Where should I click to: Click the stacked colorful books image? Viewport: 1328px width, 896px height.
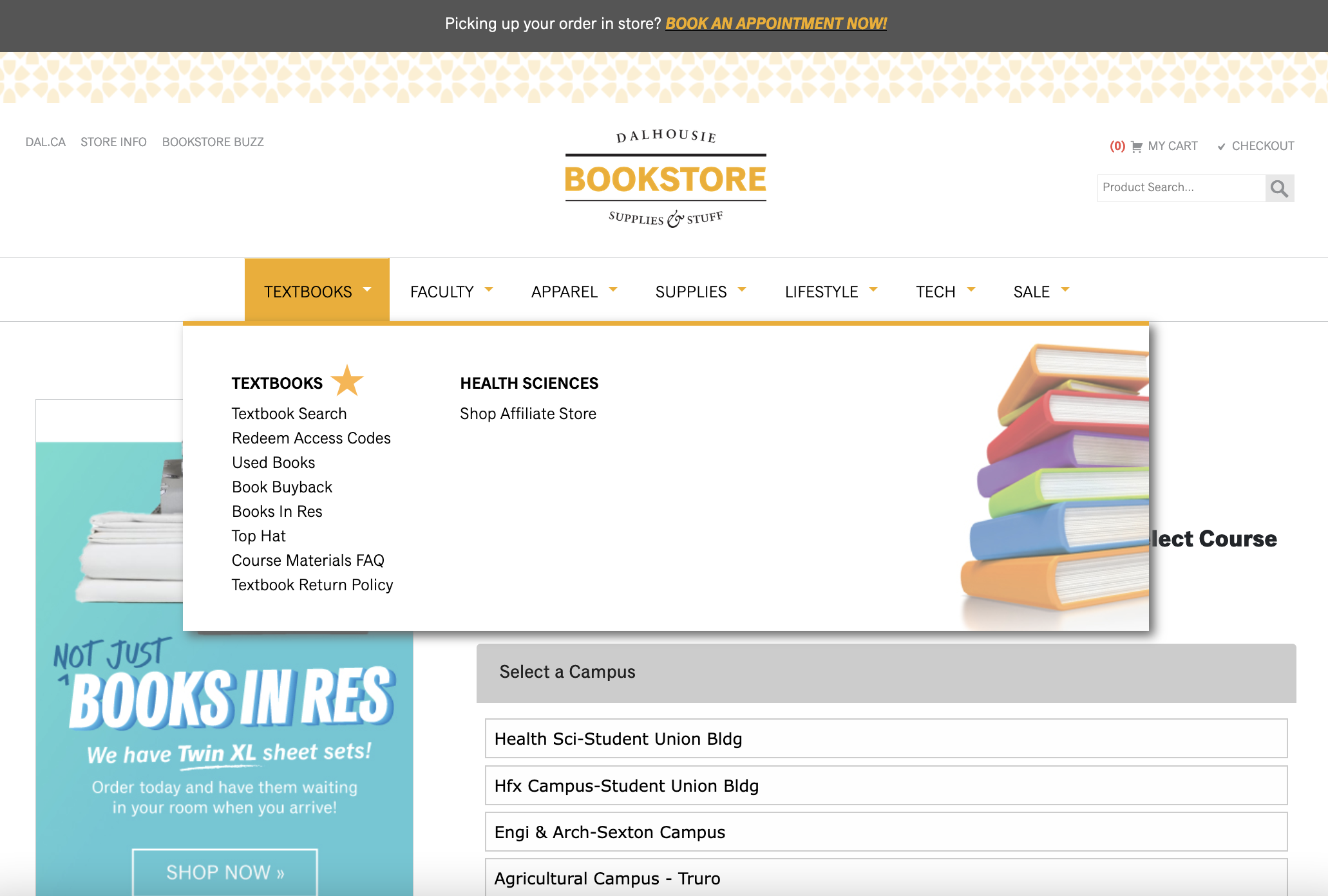1054,486
